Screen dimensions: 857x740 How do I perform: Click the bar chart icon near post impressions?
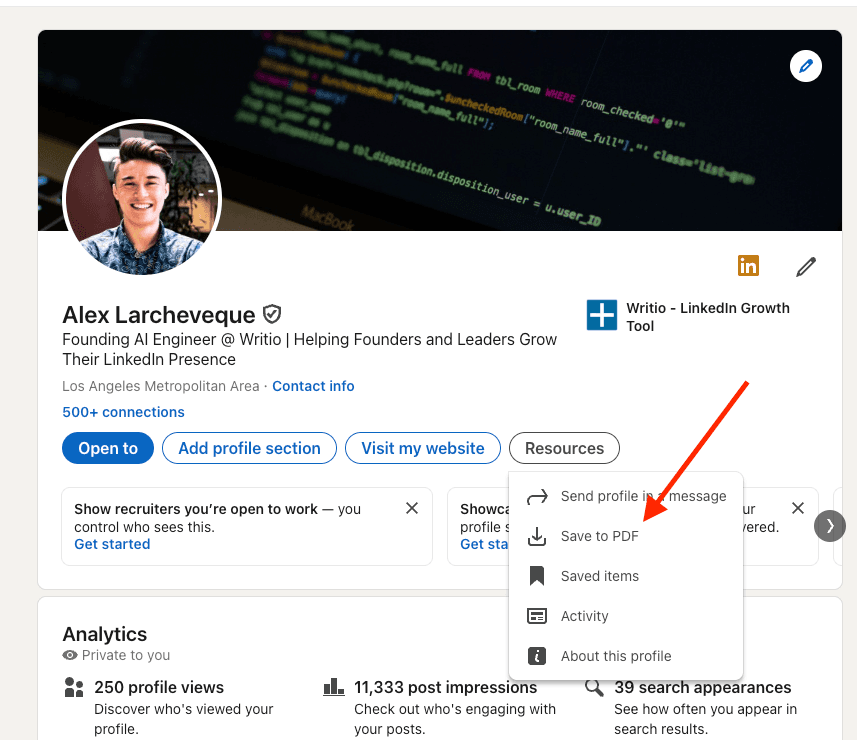[x=333, y=686]
